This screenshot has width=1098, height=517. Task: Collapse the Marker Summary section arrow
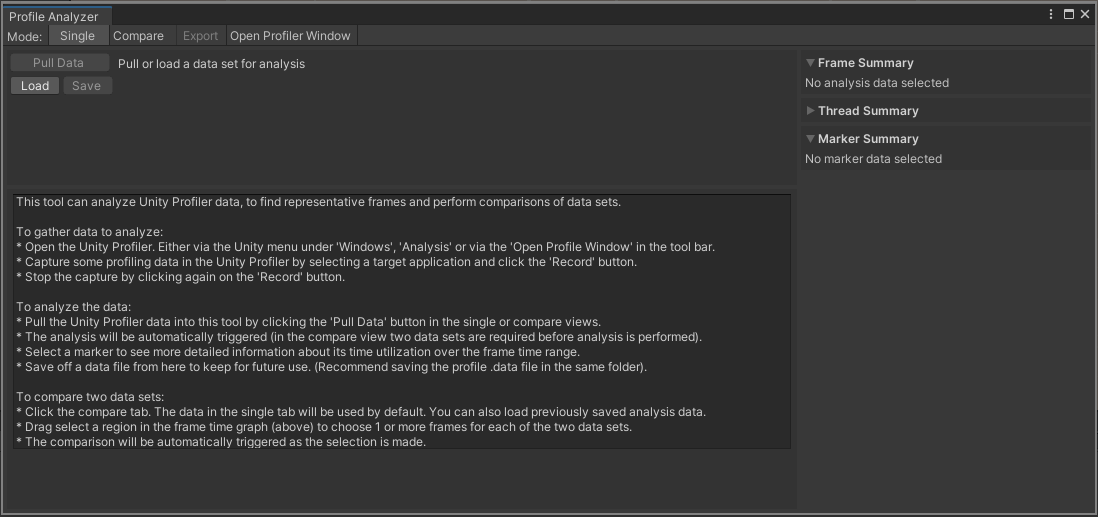(x=811, y=139)
